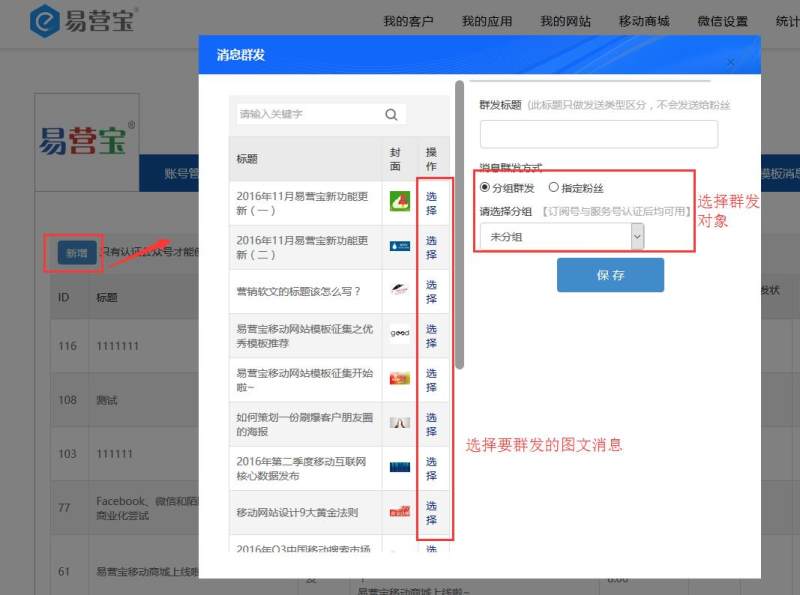Image resolution: width=800 pixels, height=595 pixels.
Task: Click the 群发标题 text input field
Action: (598, 134)
